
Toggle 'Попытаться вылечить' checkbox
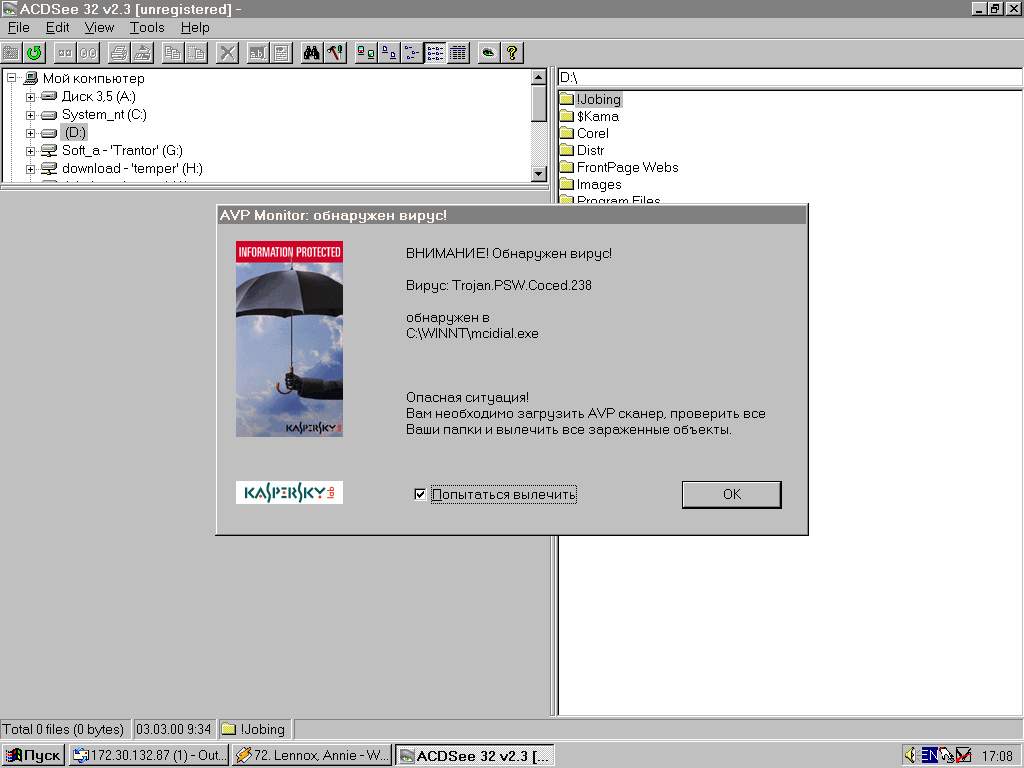420,494
